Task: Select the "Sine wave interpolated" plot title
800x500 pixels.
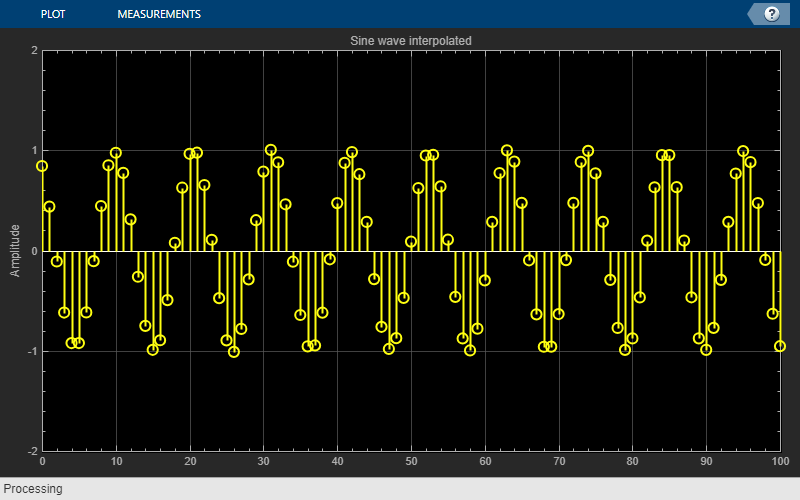Action: (411, 41)
